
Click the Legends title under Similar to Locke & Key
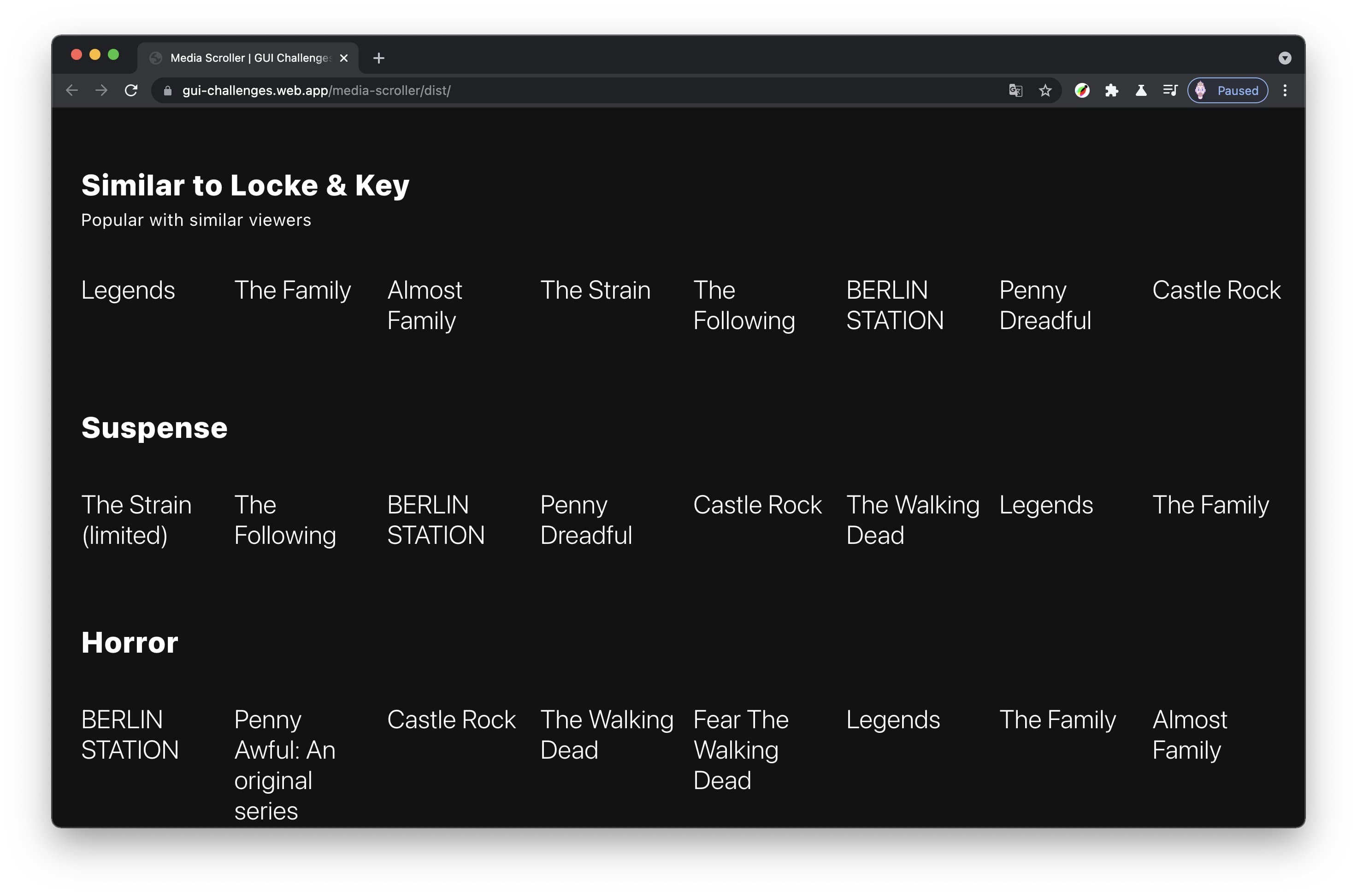(127, 290)
